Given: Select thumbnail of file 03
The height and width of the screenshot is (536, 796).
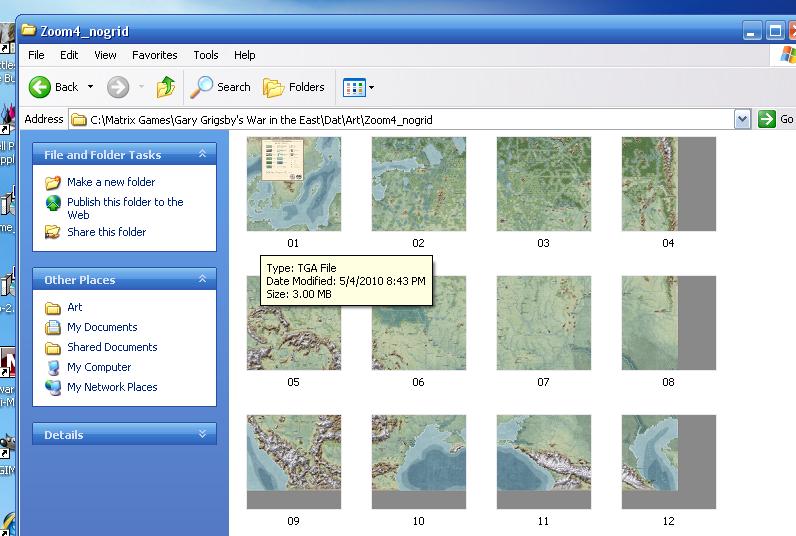Looking at the screenshot, I should (544, 184).
